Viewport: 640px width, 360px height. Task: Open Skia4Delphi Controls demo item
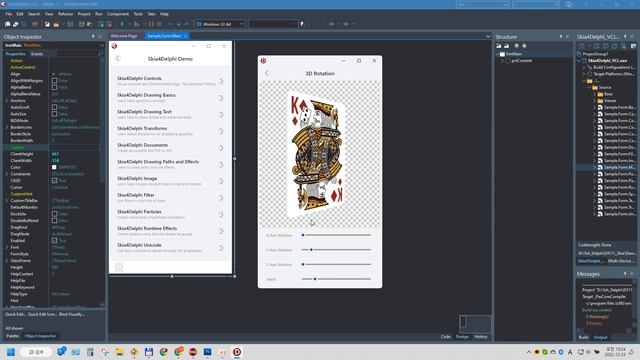[x=170, y=81]
